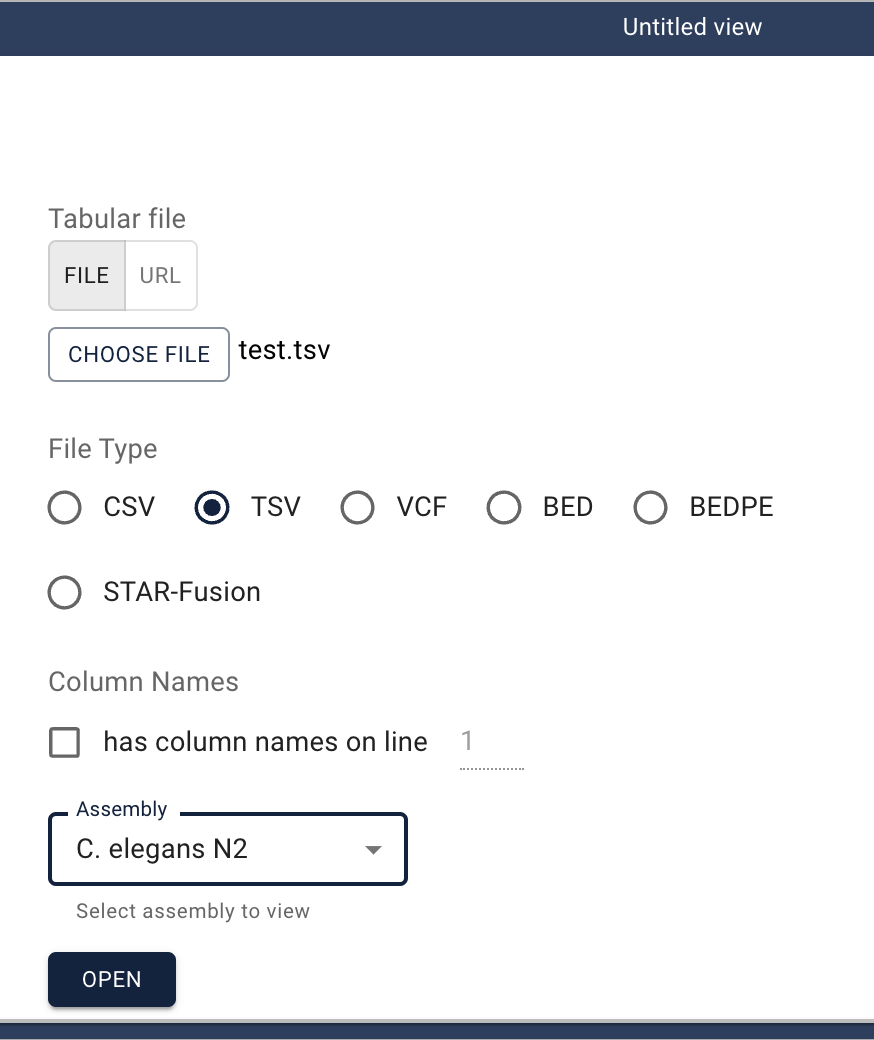Switch to the FILE source toggle
The height and width of the screenshot is (1040, 874).
click(87, 275)
